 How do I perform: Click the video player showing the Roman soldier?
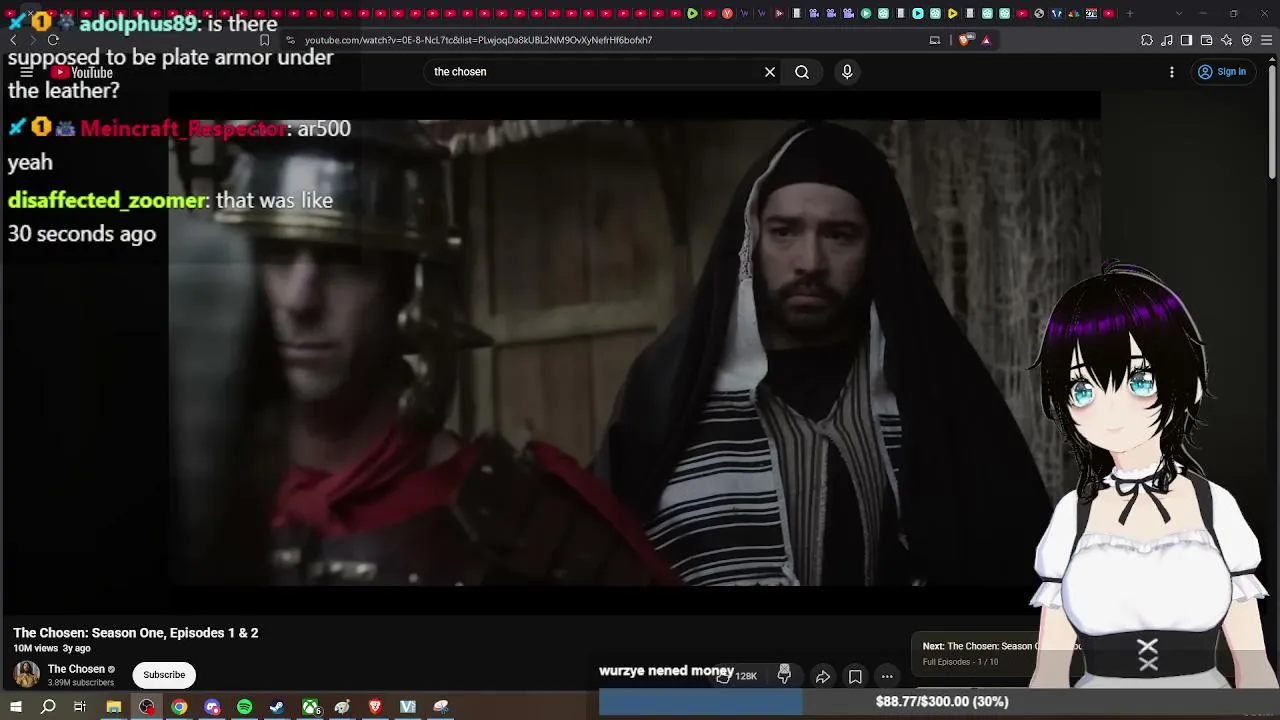pos(634,352)
